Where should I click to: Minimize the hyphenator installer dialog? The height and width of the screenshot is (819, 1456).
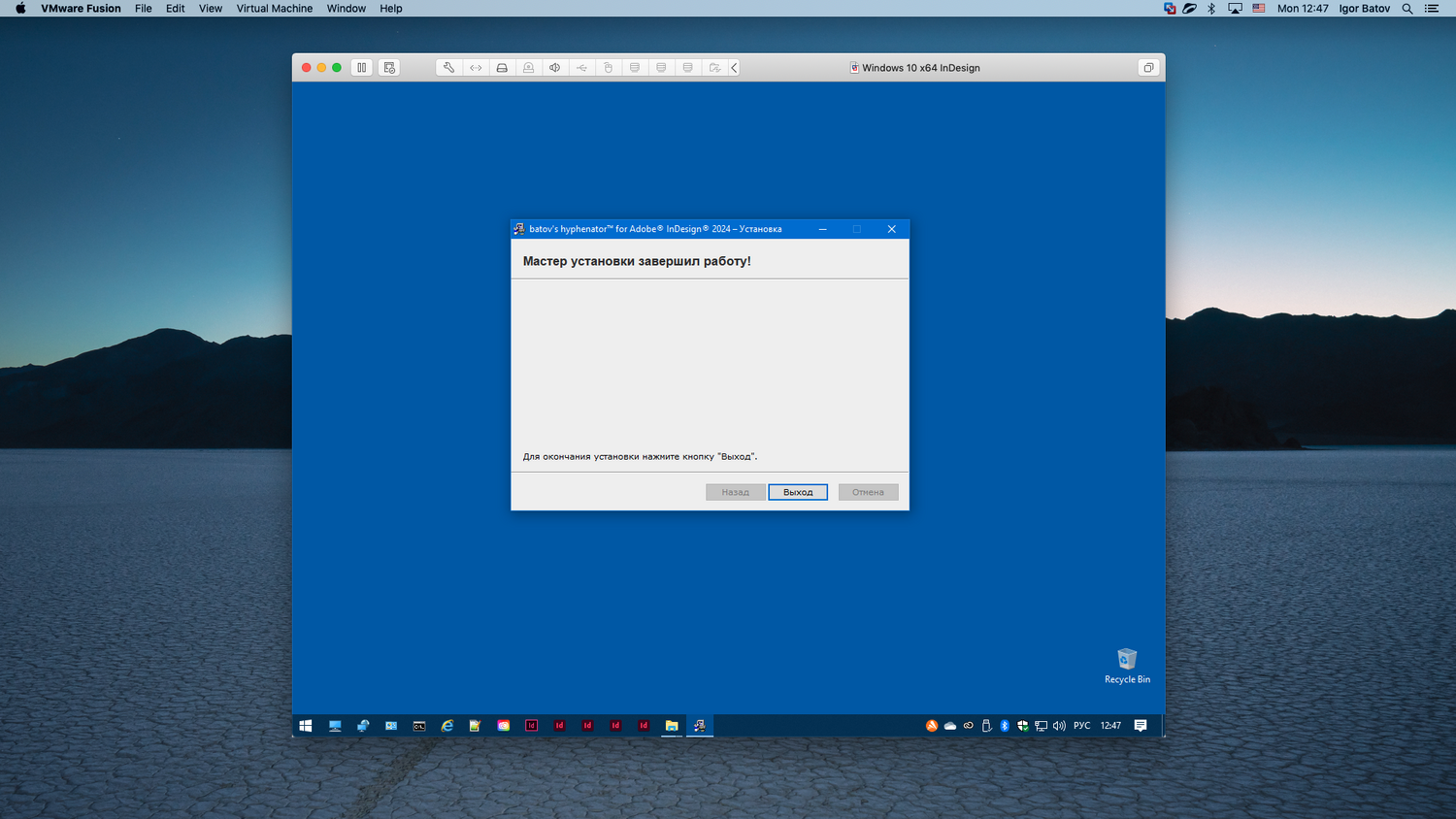point(822,229)
